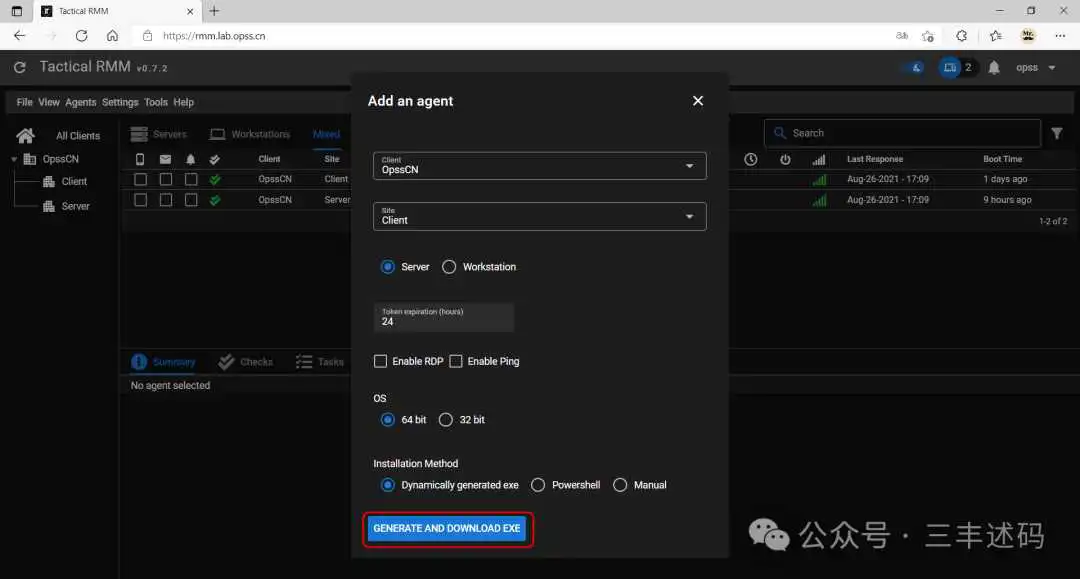Select OpssCN in the client tree
The image size is (1080, 579).
tap(61, 159)
